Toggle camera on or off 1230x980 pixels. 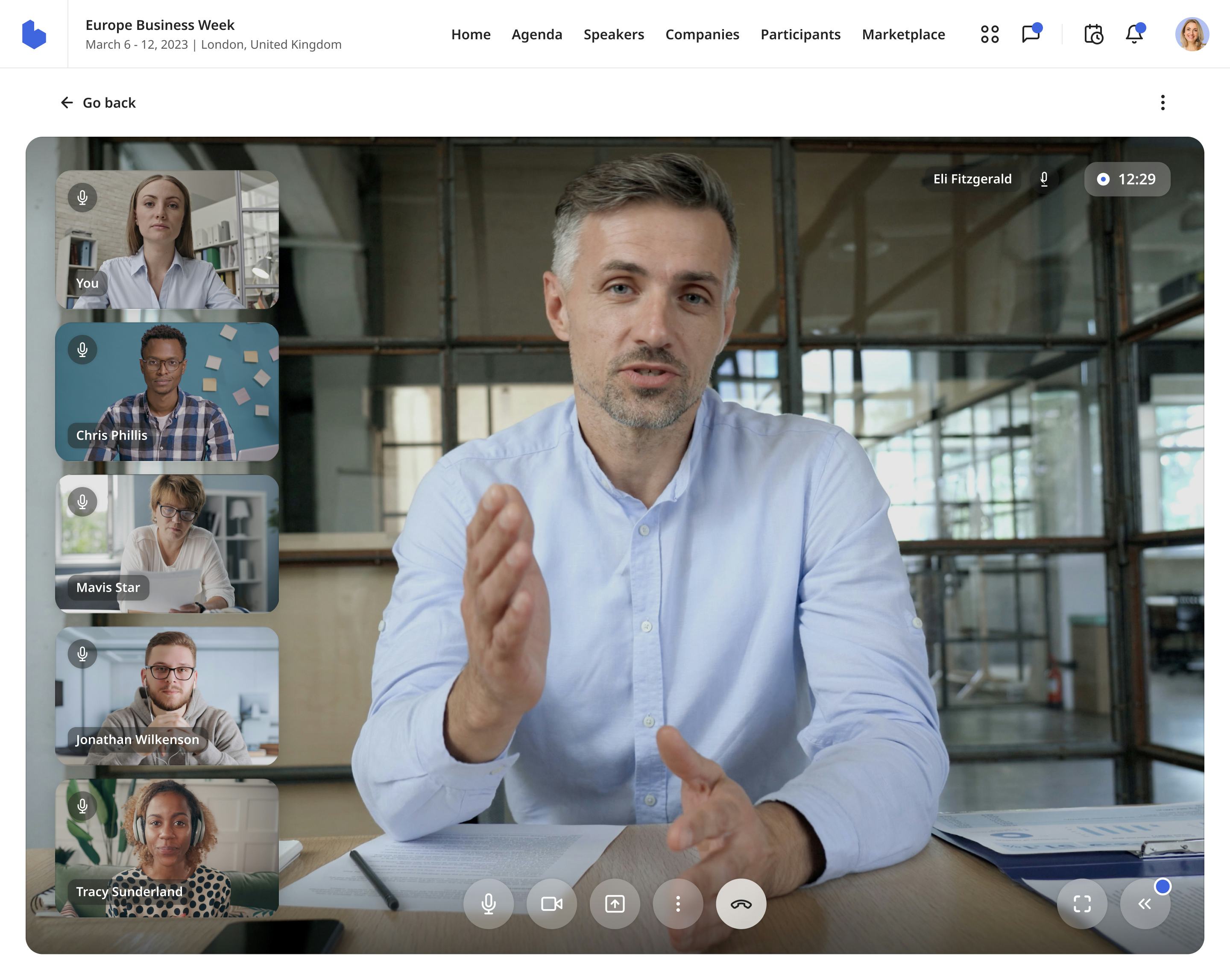tap(552, 904)
